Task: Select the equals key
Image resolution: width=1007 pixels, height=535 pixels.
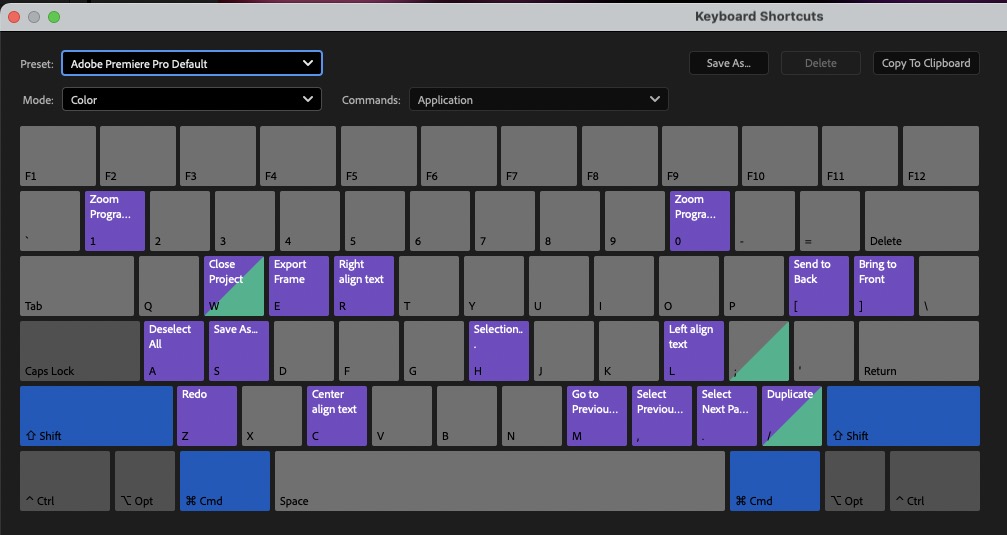Action: [830, 221]
